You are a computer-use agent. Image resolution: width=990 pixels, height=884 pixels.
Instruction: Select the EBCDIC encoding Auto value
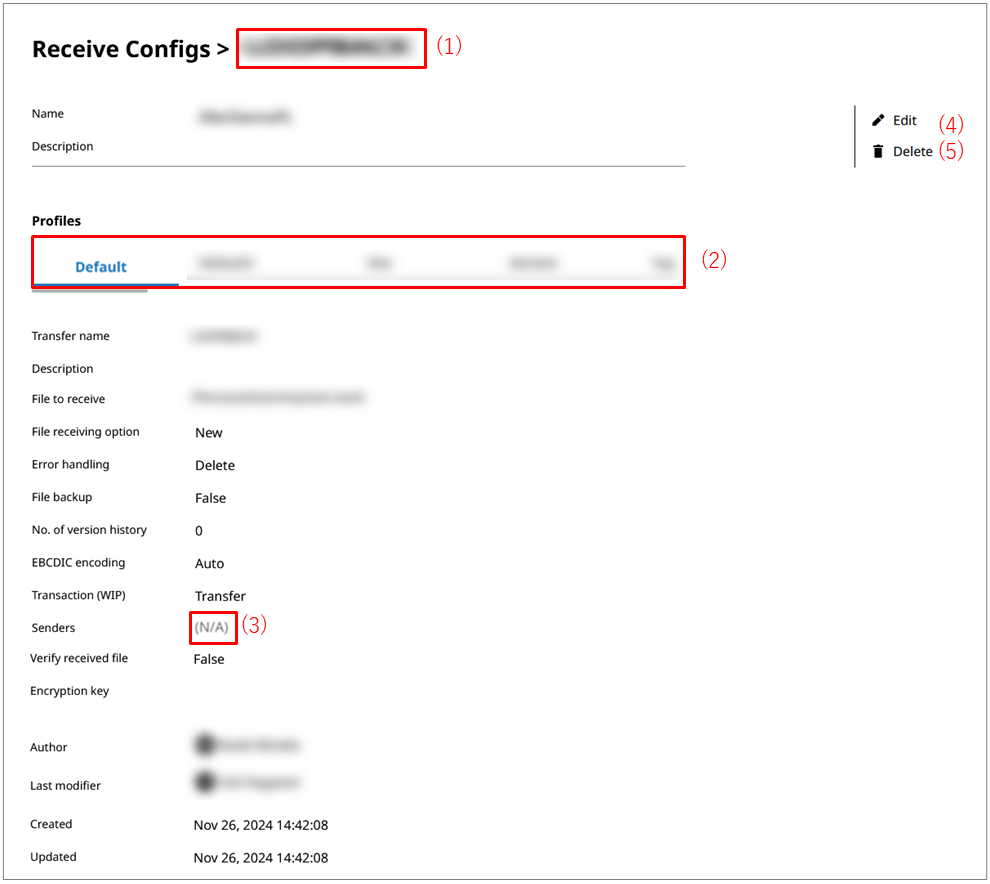pyautogui.click(x=210, y=564)
